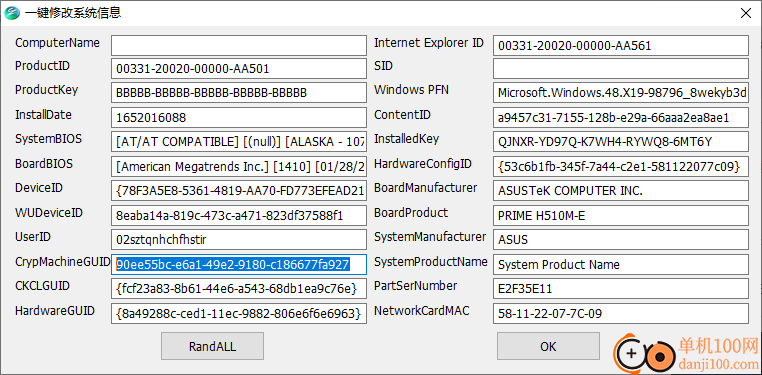Edit the ProductKey BBBBB field
The width and height of the screenshot is (762, 375).
(239, 93)
